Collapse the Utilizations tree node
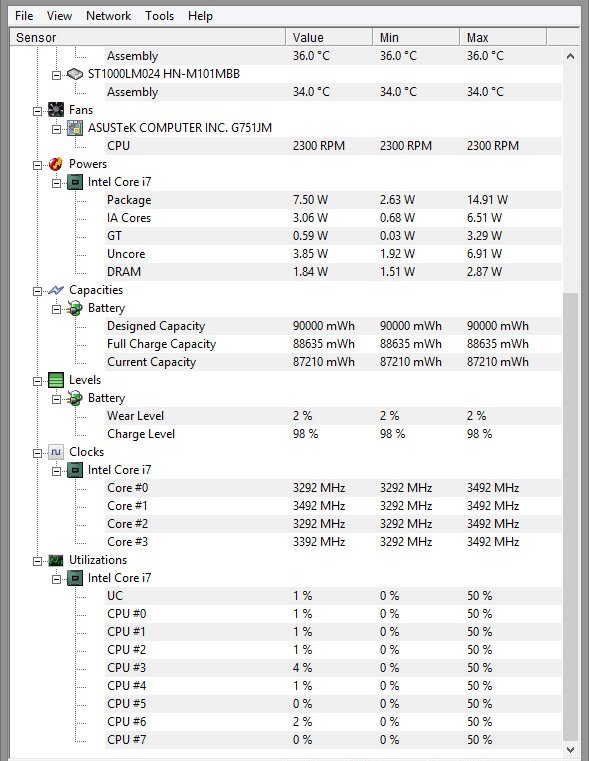 coord(37,562)
